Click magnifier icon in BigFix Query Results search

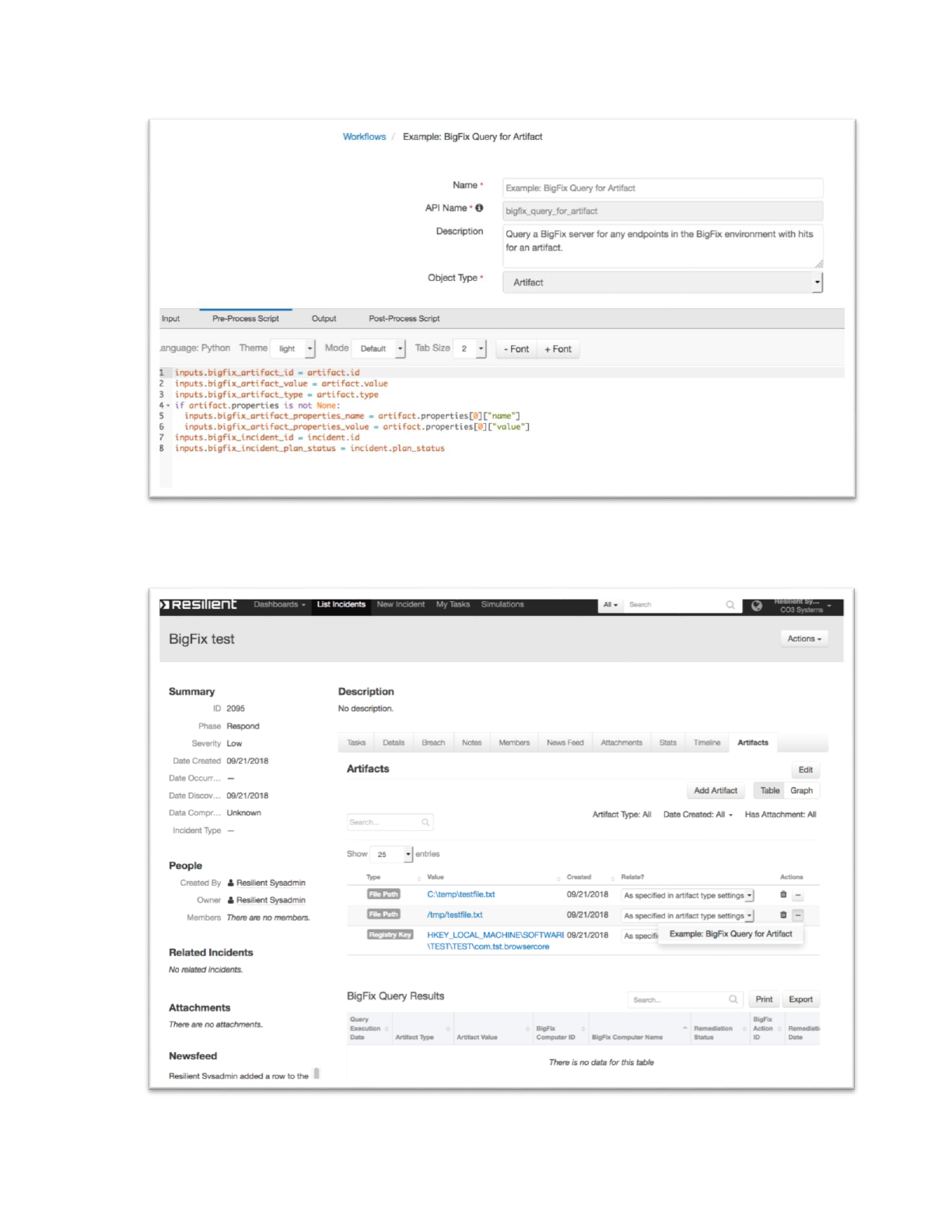(x=733, y=999)
